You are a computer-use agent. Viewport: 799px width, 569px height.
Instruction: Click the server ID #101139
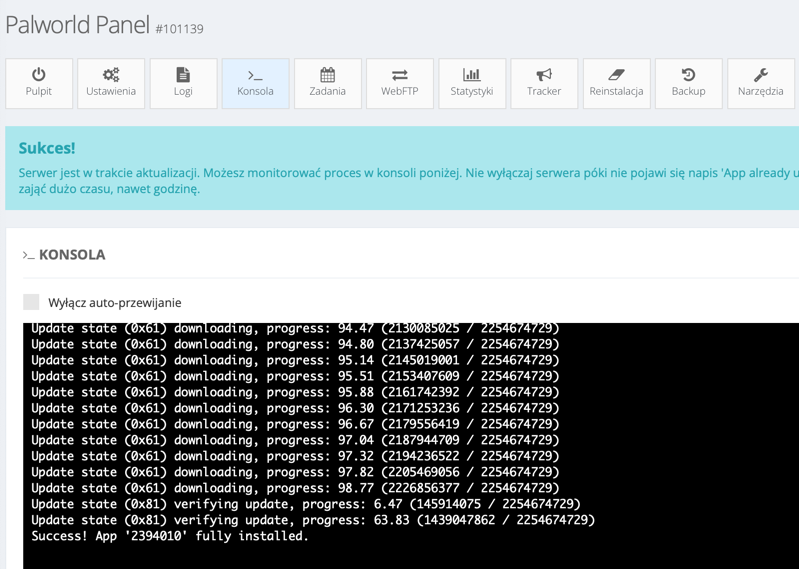pos(179,29)
